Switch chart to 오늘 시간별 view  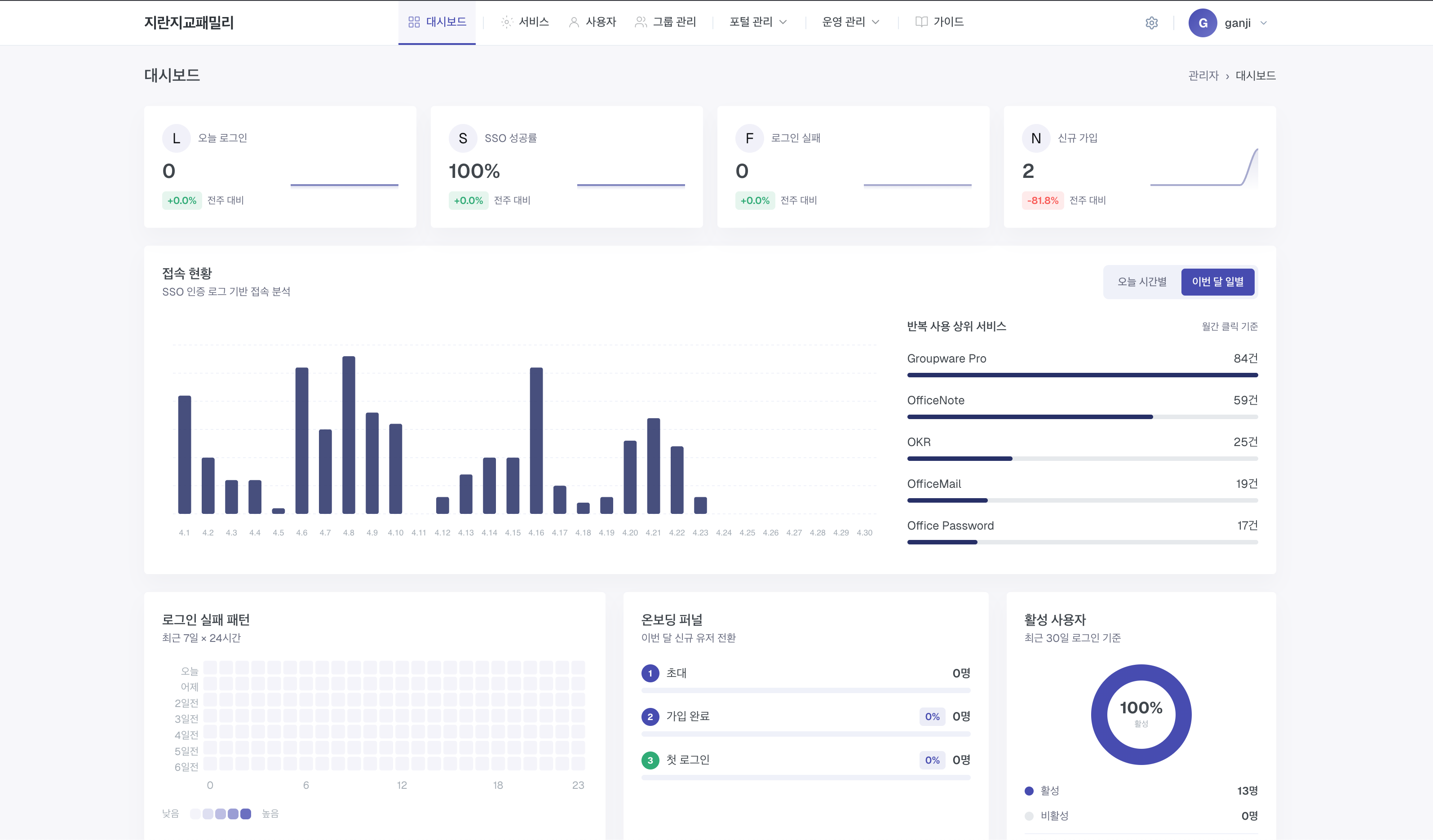(1142, 282)
